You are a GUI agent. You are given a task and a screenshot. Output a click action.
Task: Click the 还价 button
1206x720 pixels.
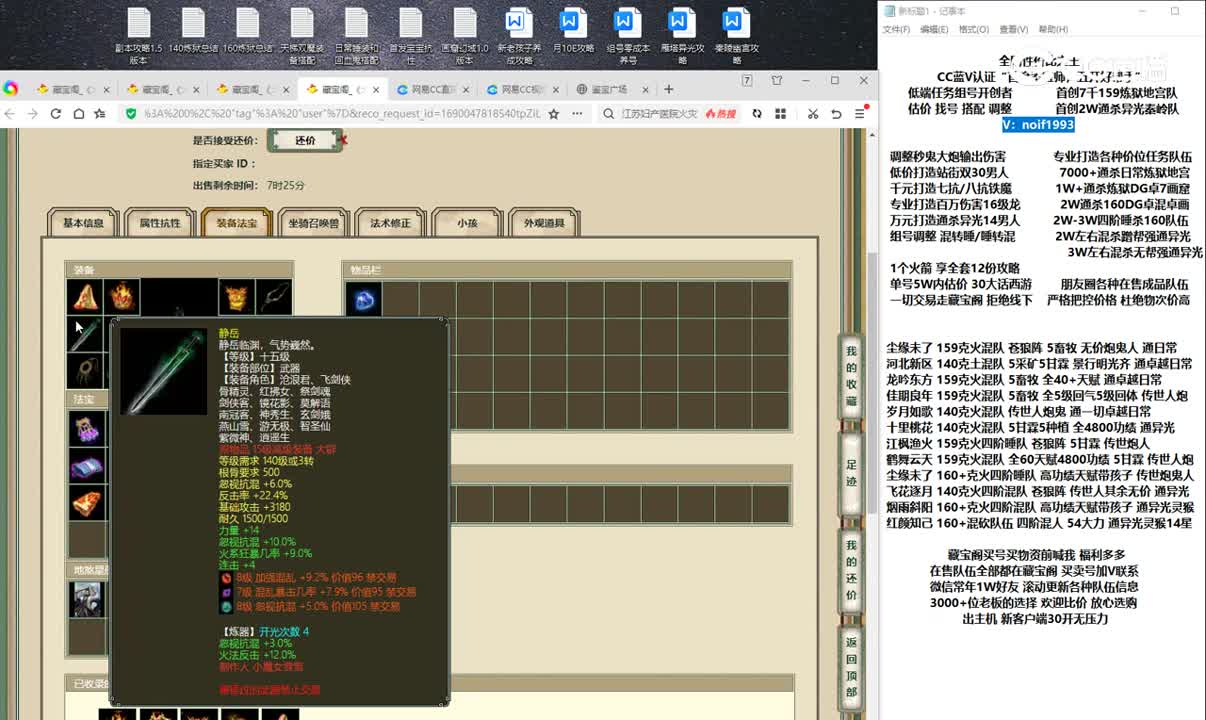(305, 141)
